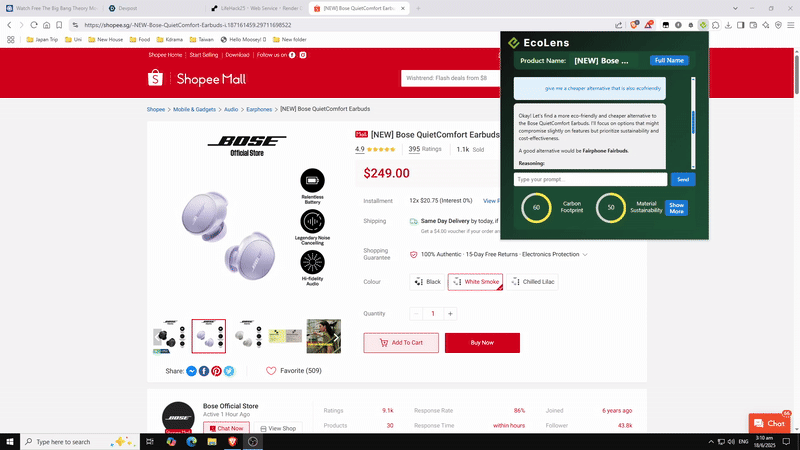The width and height of the screenshot is (800, 450).
Task: Click the Brave Rewards triangle icon
Action: 648,25
